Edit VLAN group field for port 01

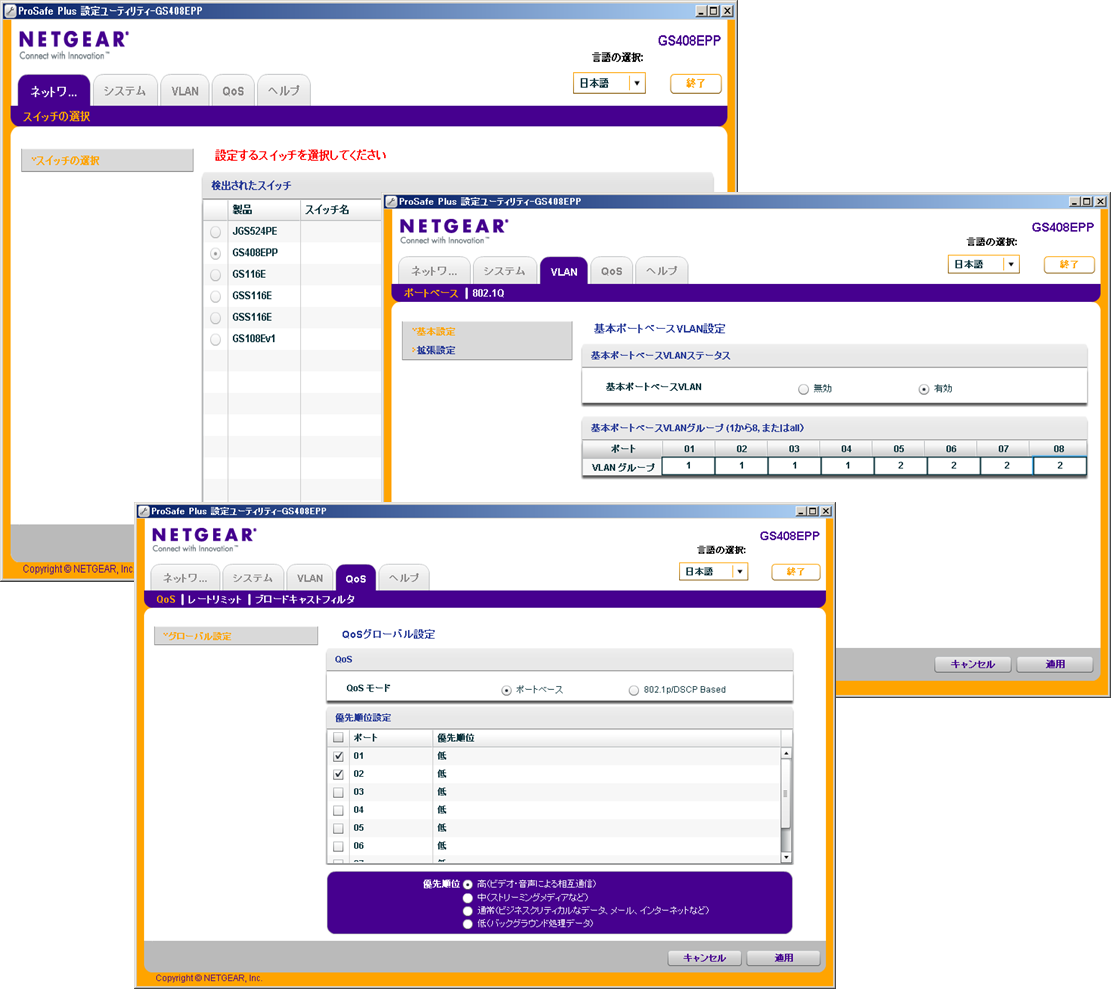tap(689, 466)
